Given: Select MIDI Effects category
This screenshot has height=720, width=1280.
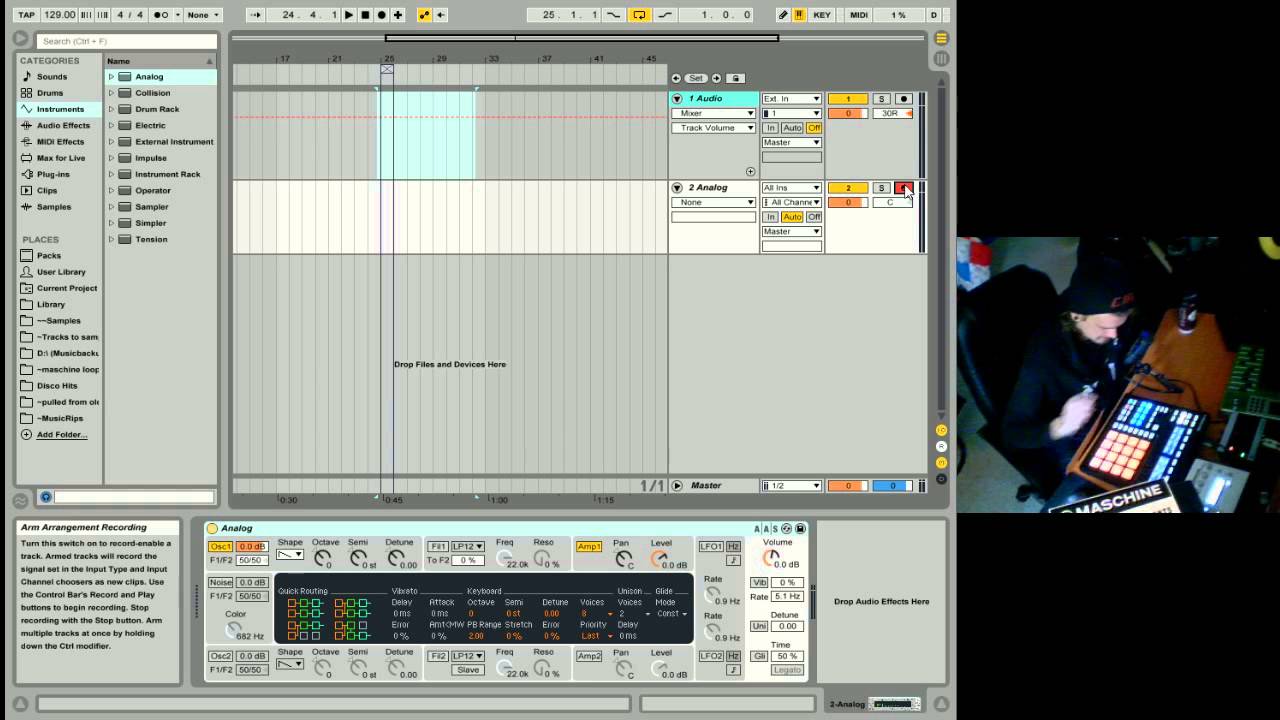Looking at the screenshot, I should (60, 142).
